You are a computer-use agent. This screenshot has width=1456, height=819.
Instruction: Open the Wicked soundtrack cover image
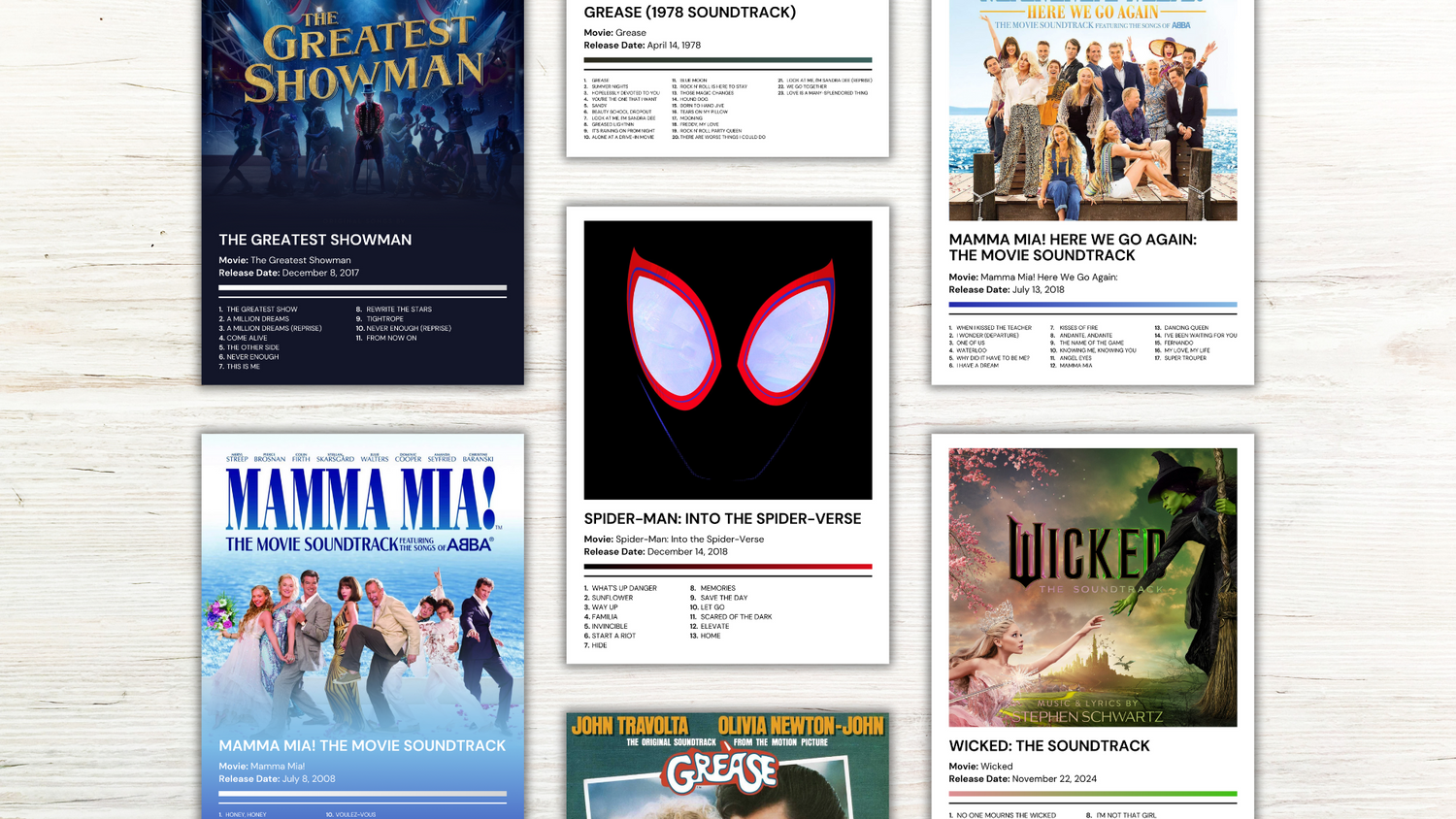1092,587
